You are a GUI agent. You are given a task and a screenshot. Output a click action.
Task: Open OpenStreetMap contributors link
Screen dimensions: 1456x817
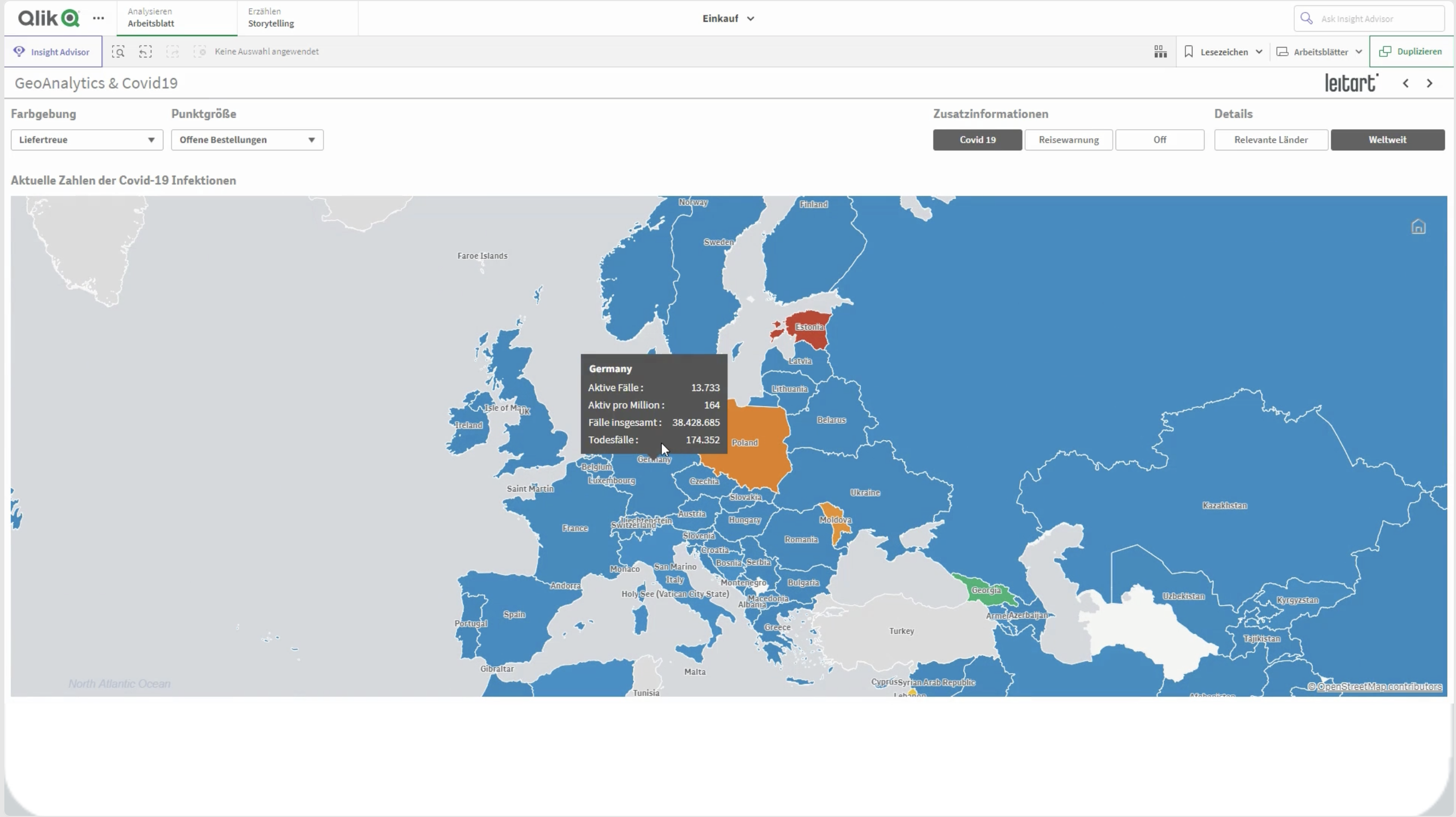(1379, 686)
